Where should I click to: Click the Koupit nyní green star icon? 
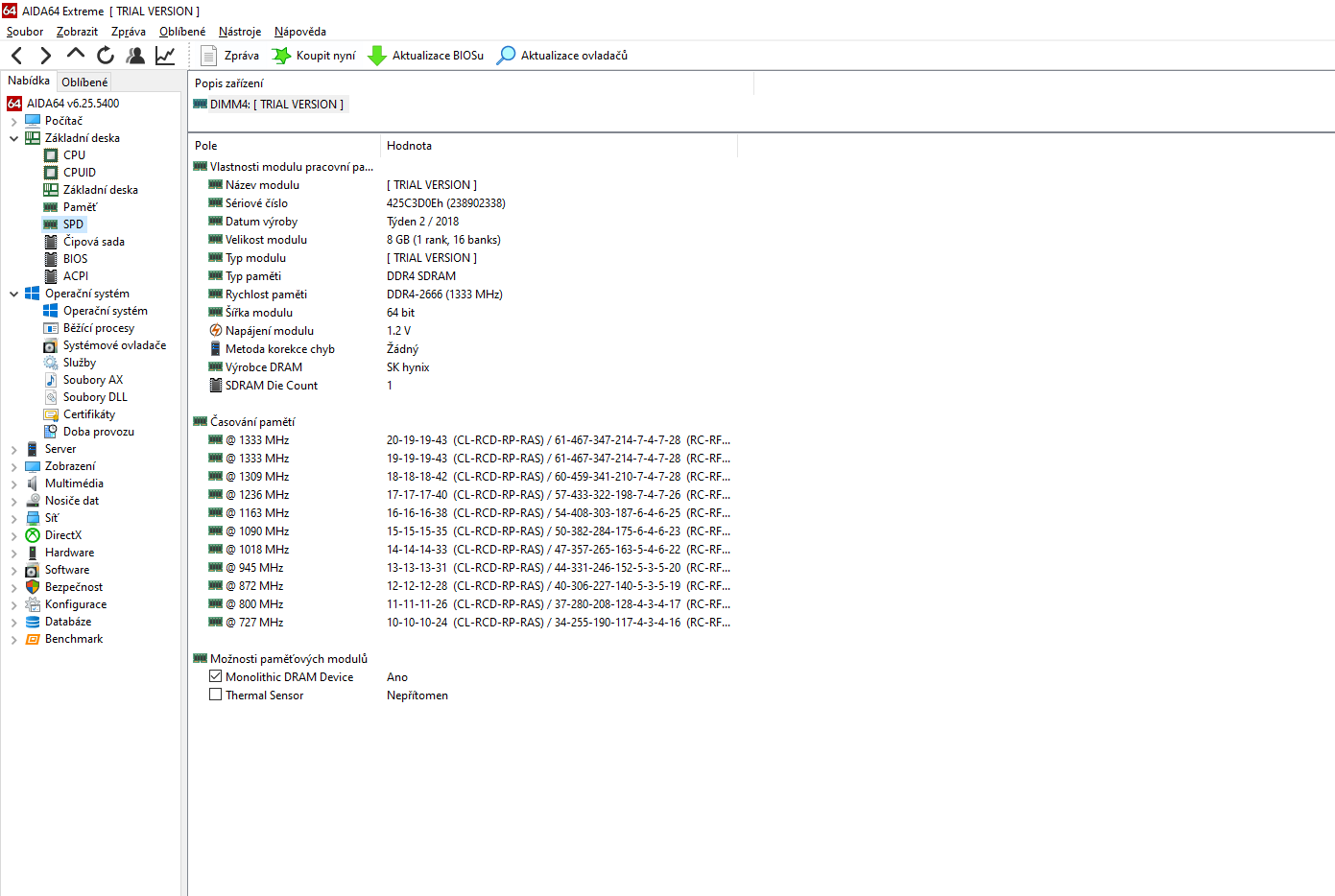(x=281, y=56)
